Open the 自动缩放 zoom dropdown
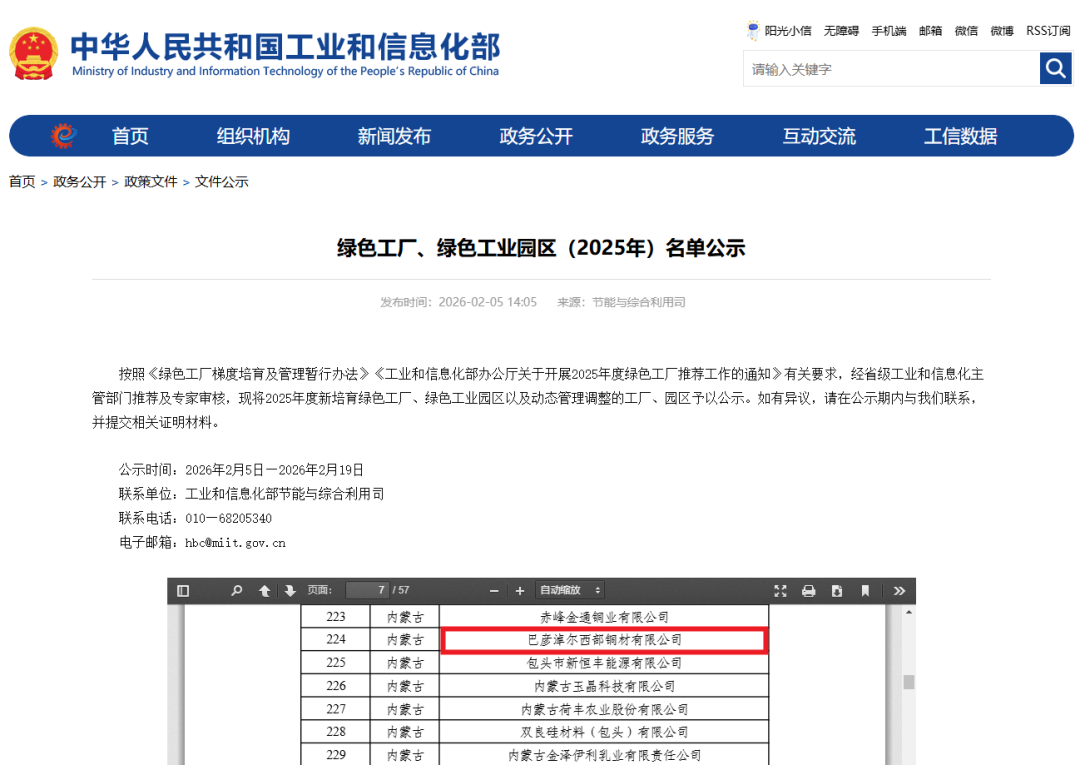This screenshot has height=765, width=1080. 570,591
